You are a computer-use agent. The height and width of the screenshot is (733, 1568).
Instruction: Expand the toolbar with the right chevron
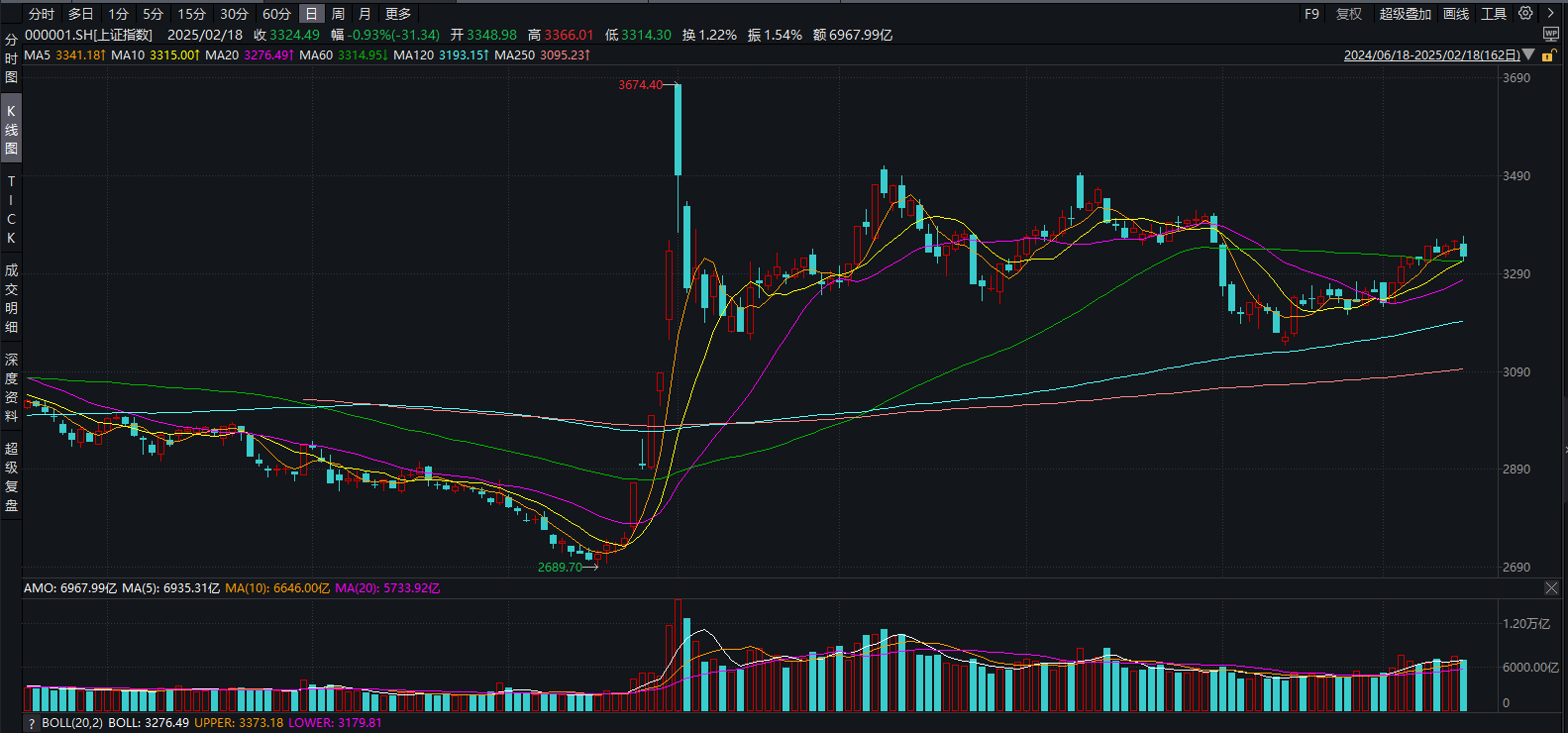point(1551,13)
